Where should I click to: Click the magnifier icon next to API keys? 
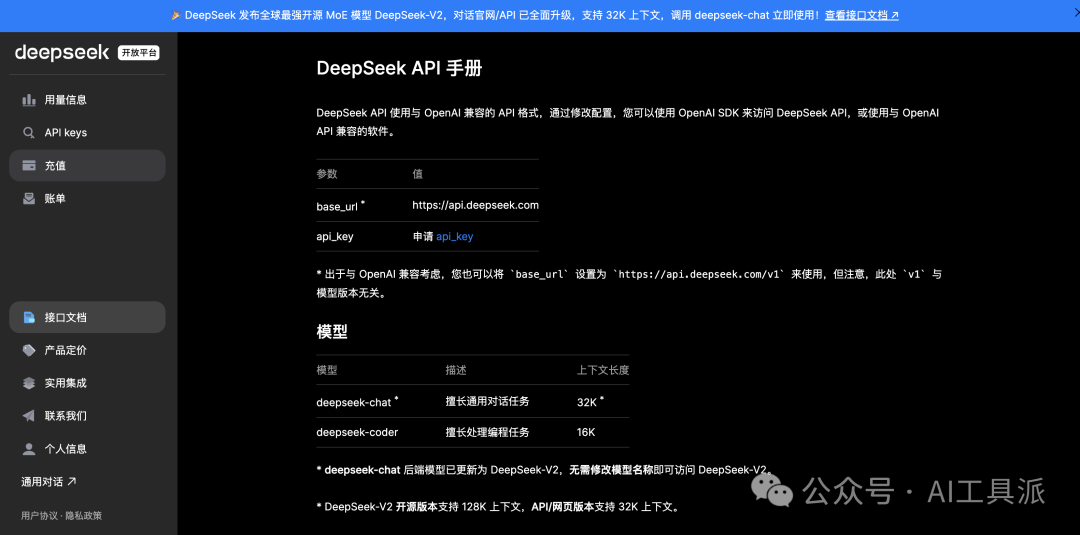point(29,133)
